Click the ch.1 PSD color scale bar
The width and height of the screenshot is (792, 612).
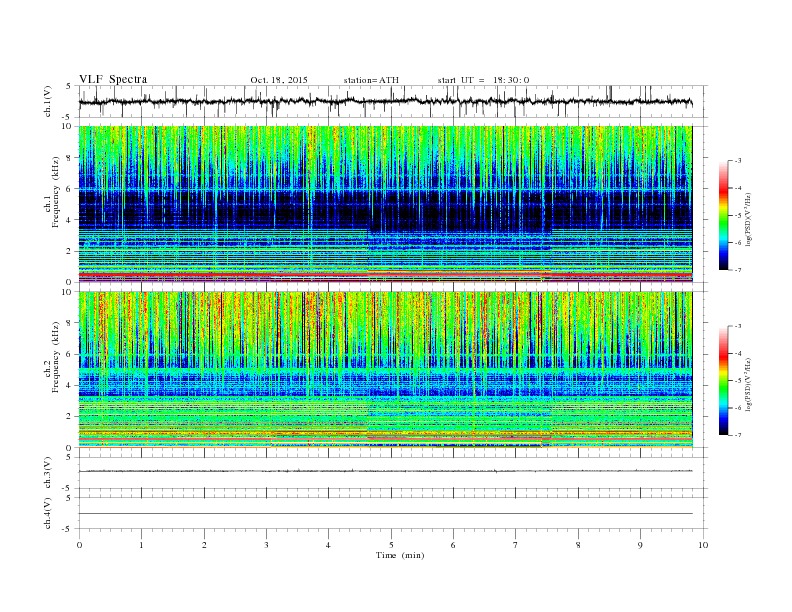tap(723, 215)
